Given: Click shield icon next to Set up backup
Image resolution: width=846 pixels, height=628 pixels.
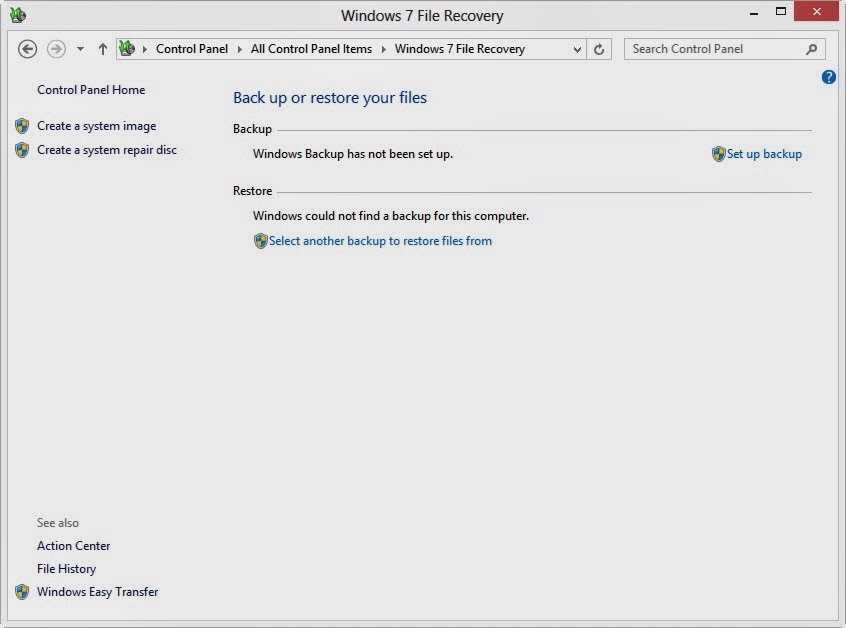Looking at the screenshot, I should 719,154.
